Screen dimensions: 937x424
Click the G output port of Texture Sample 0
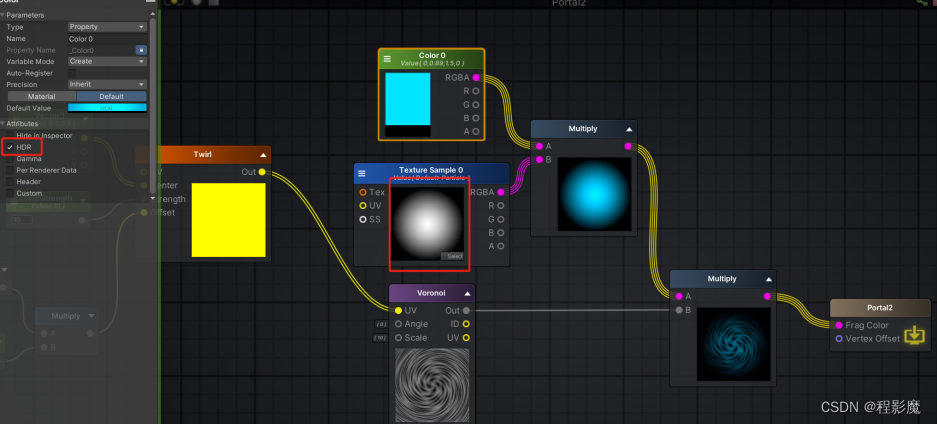501,219
